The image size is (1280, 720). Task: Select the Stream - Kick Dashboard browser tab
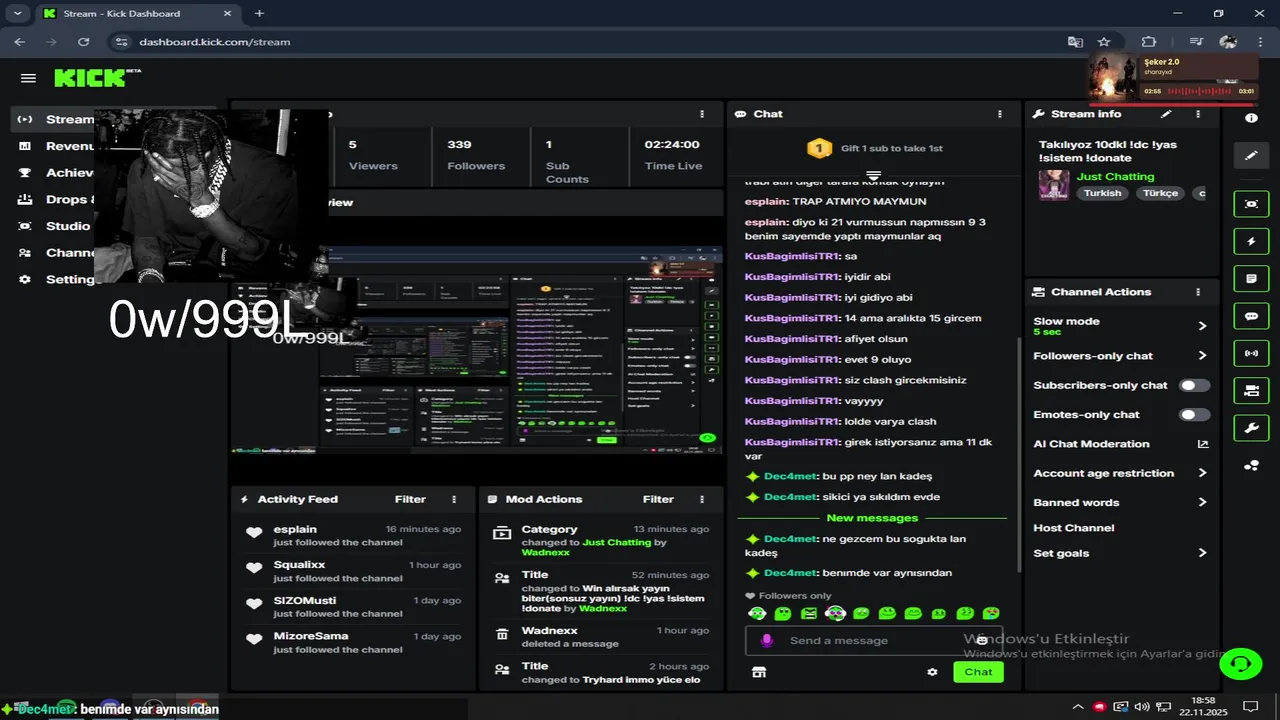[x=136, y=14]
